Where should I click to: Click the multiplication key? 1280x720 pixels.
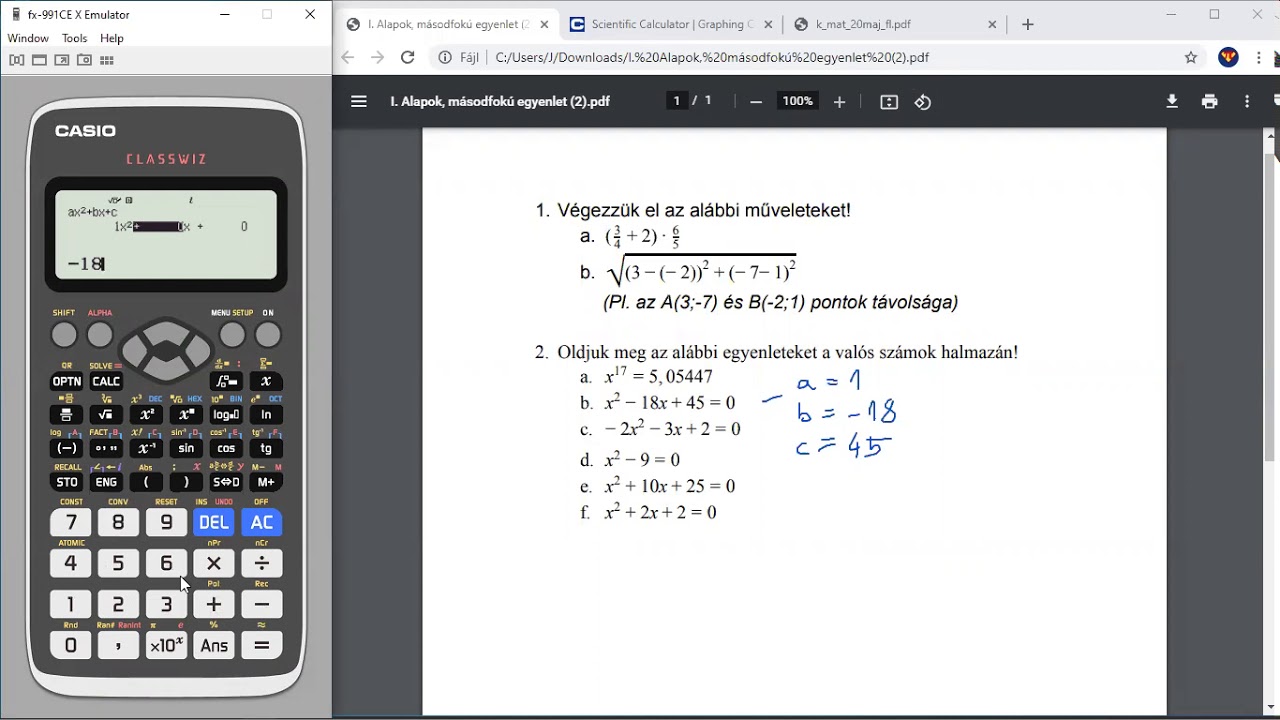click(214, 563)
